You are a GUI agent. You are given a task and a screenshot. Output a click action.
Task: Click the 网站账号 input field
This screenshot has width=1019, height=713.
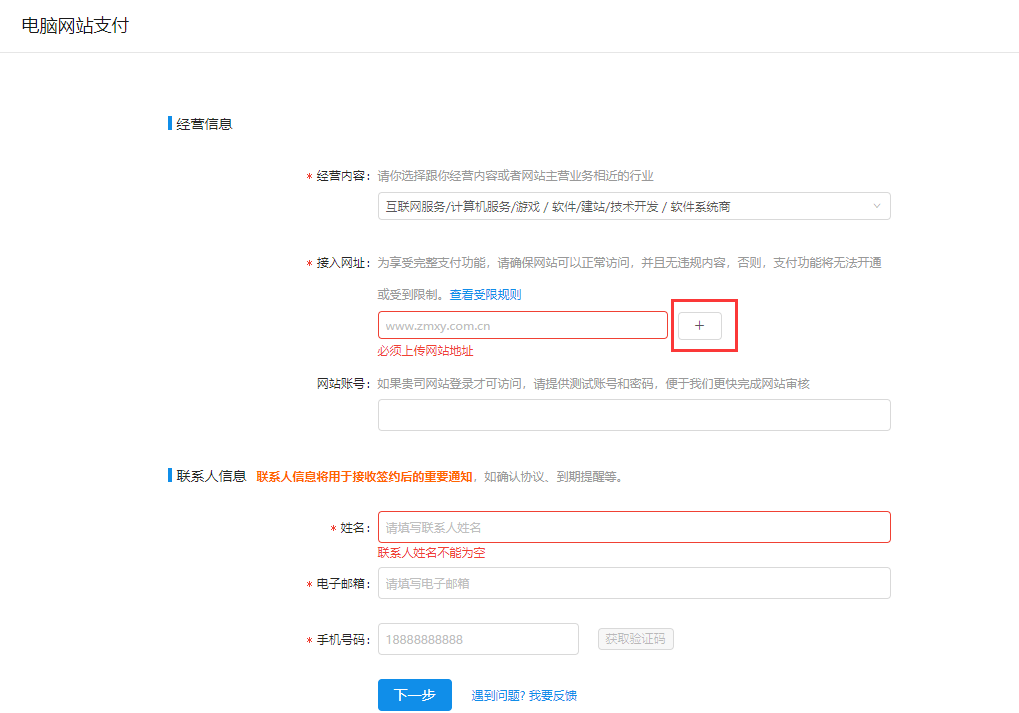tap(634, 415)
